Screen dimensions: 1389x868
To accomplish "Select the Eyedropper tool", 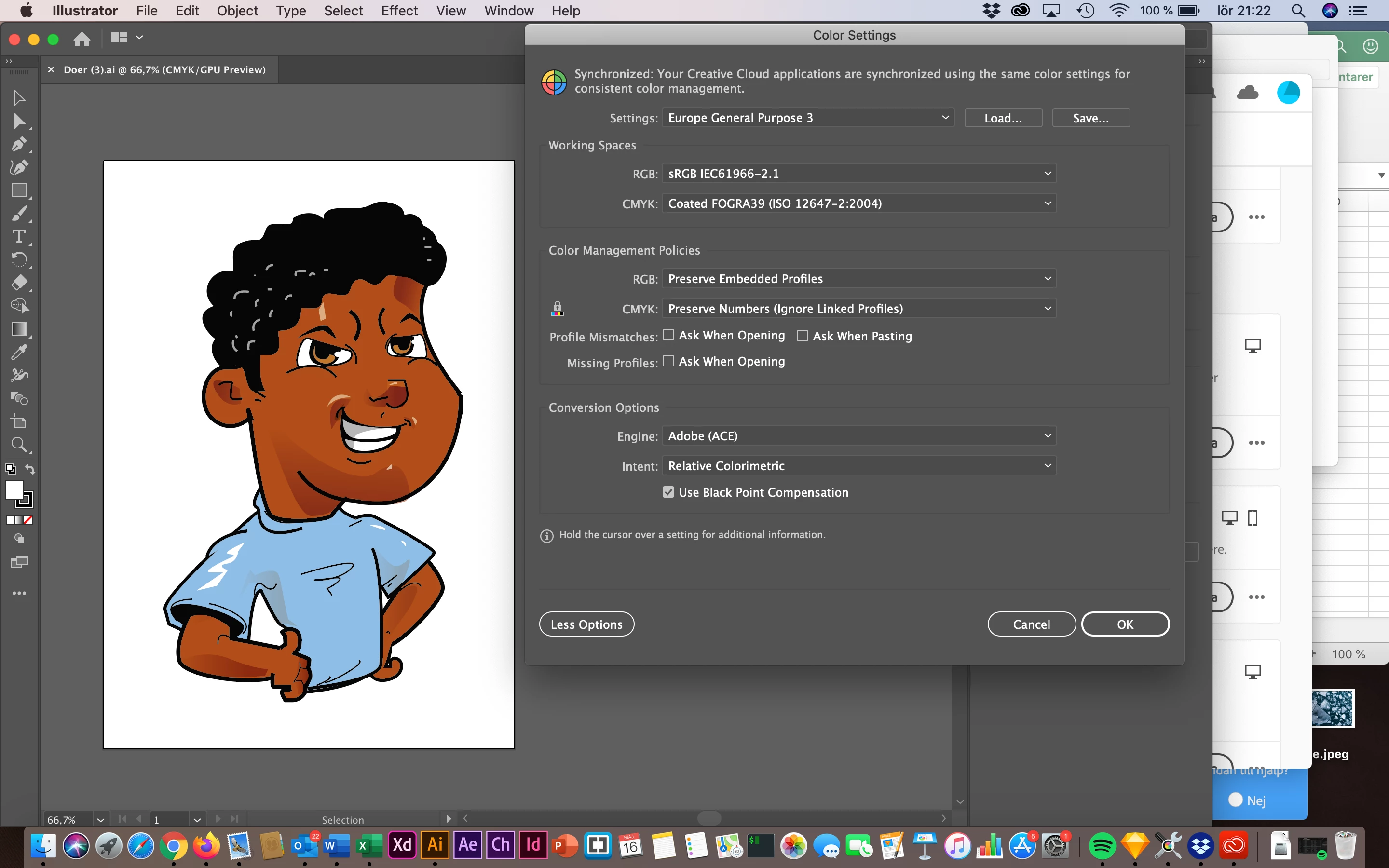I will 19,352.
